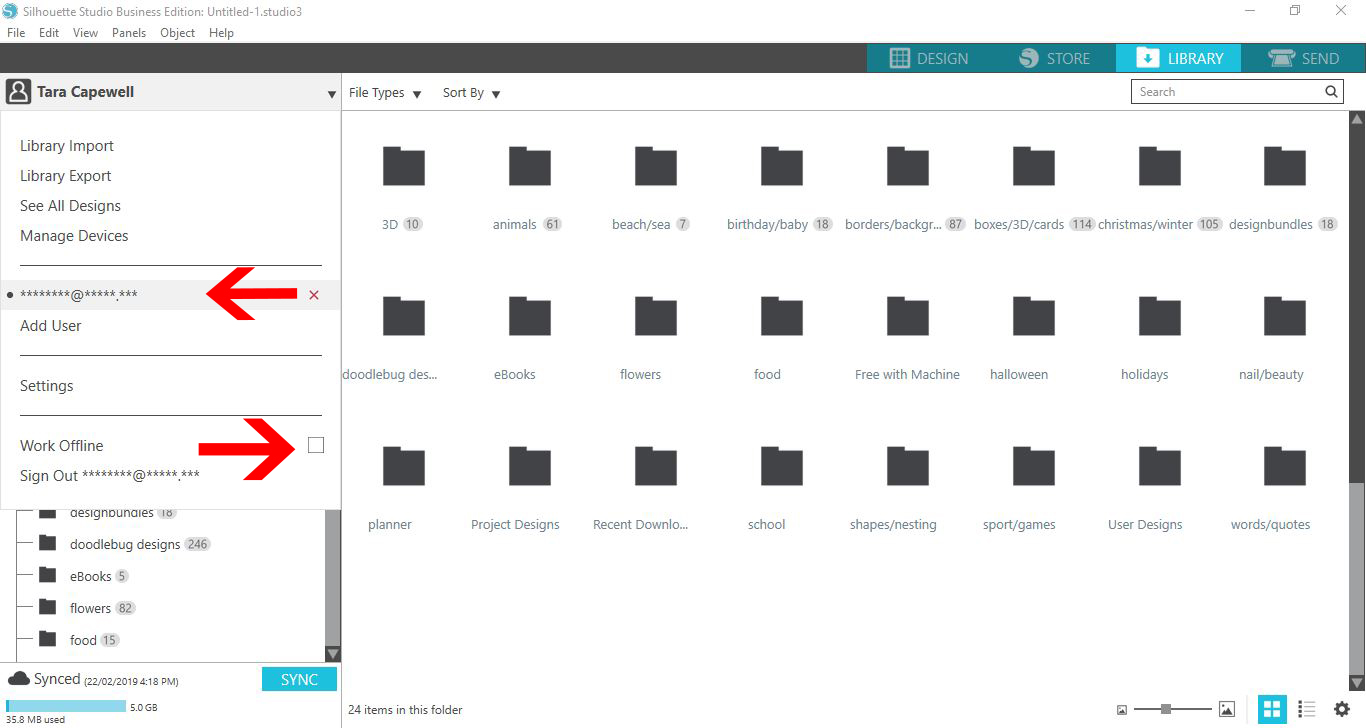
Task: Open library settings gear icon
Action: 1342,709
